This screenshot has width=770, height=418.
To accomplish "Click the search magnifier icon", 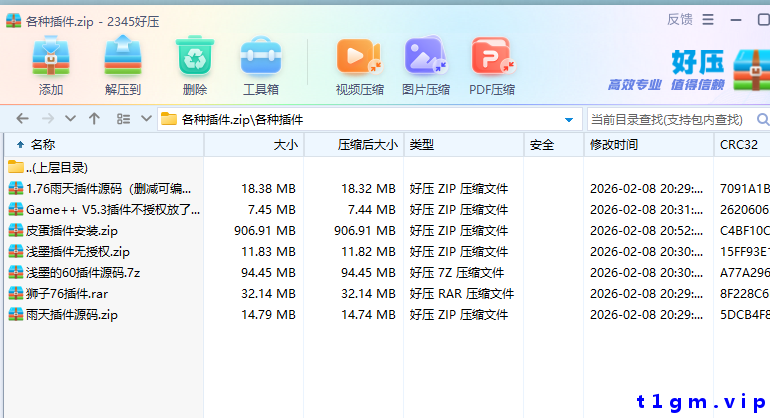I will [763, 119].
